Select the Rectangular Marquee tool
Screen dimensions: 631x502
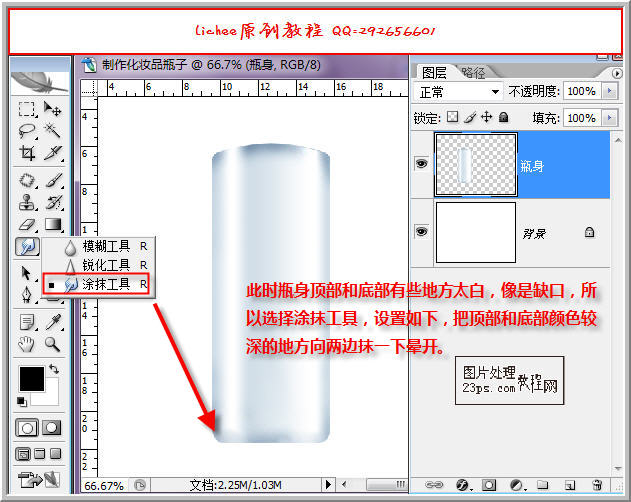27,109
